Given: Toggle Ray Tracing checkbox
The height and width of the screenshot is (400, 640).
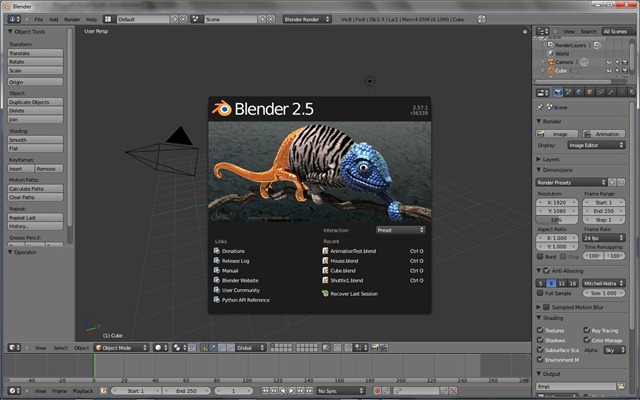Looking at the screenshot, I should point(587,330).
